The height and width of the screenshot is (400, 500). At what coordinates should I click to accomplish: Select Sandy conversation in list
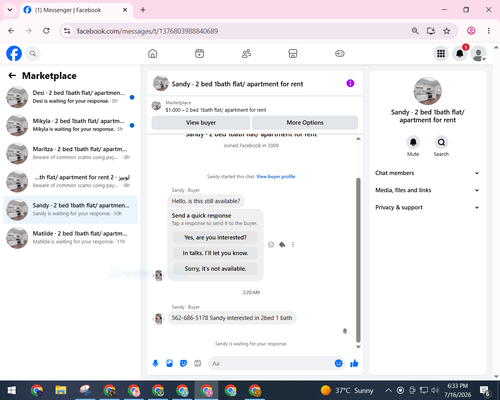tap(70, 210)
